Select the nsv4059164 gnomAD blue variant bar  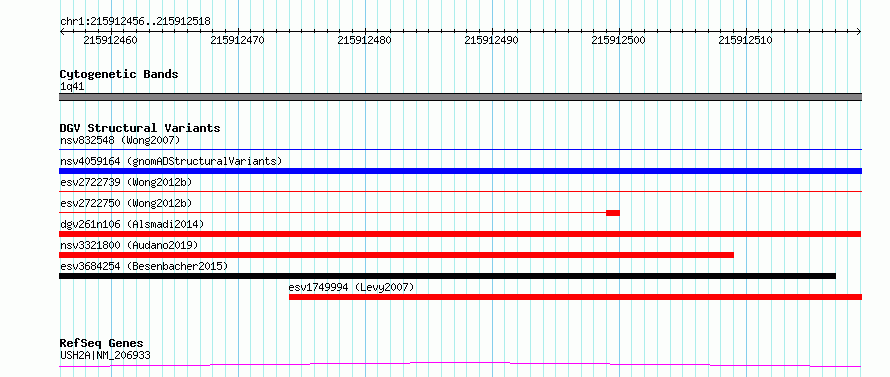(460, 171)
